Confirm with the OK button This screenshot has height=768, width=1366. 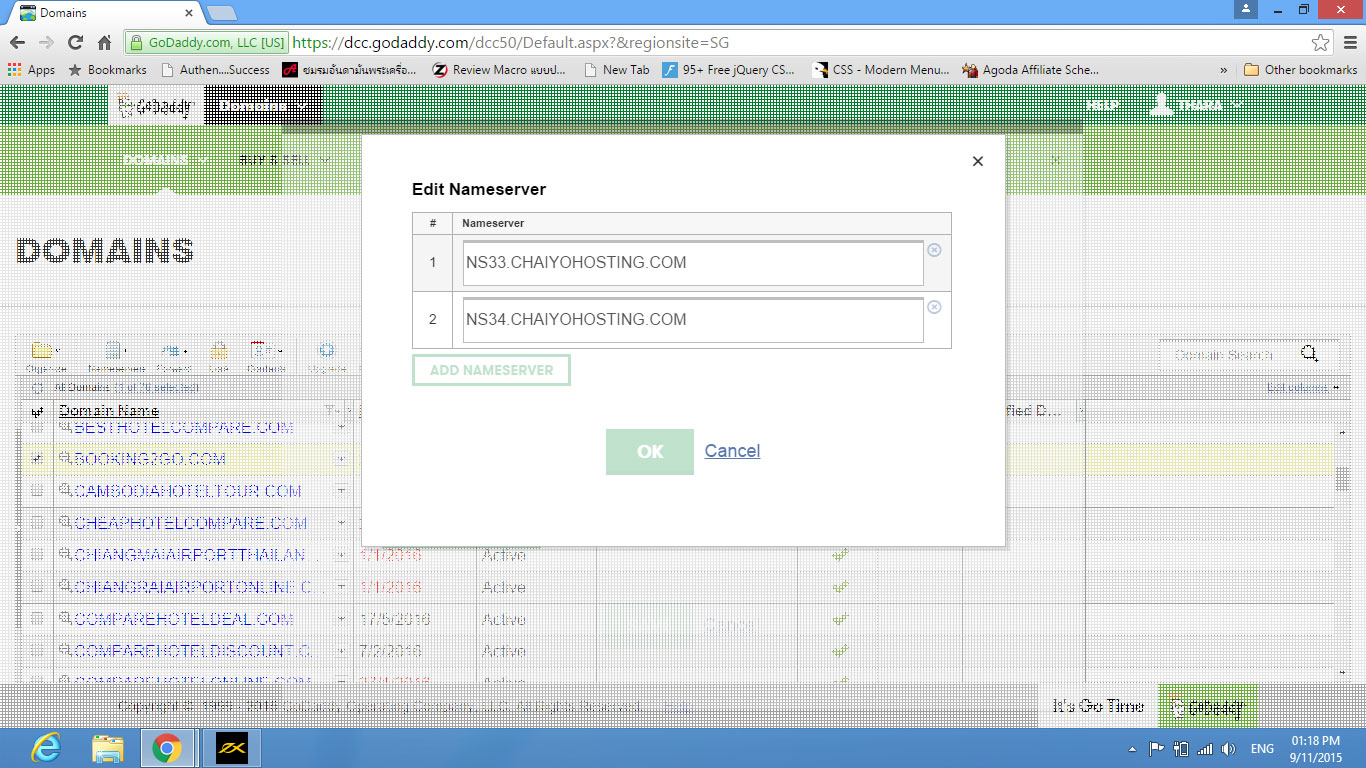pos(650,452)
